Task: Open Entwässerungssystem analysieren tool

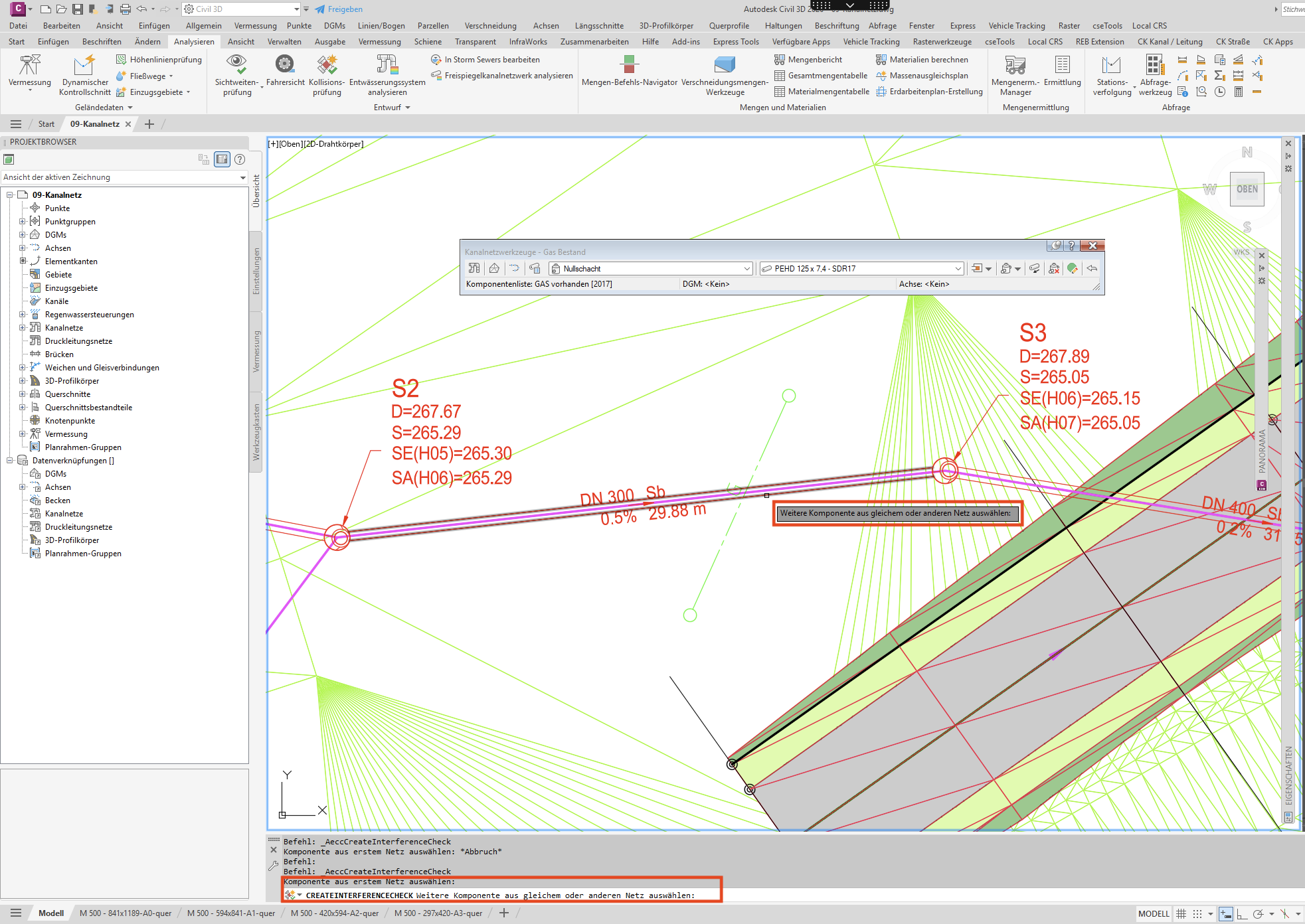Action: pos(387,74)
